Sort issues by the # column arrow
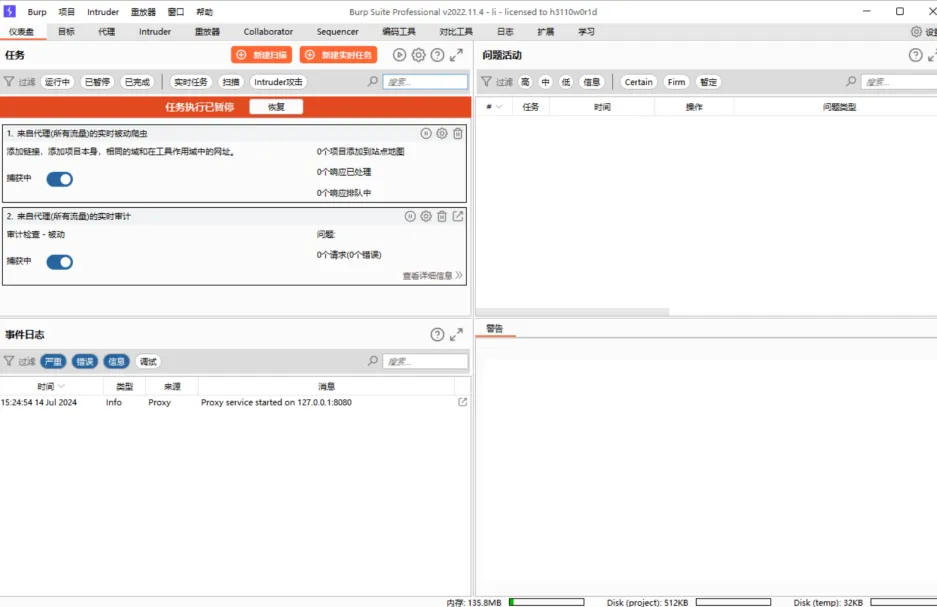 [x=499, y=107]
